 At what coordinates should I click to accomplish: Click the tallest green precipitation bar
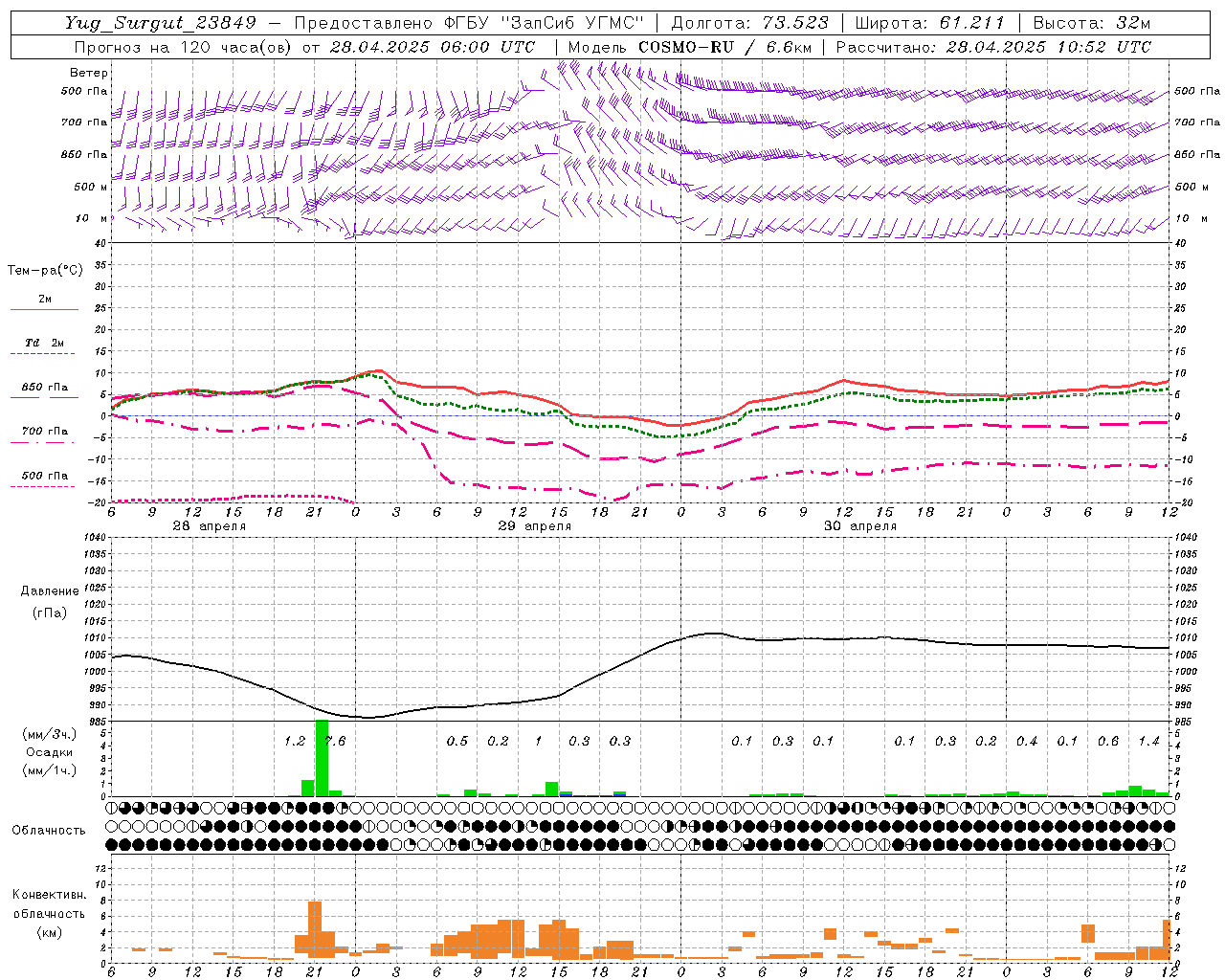pos(322,758)
